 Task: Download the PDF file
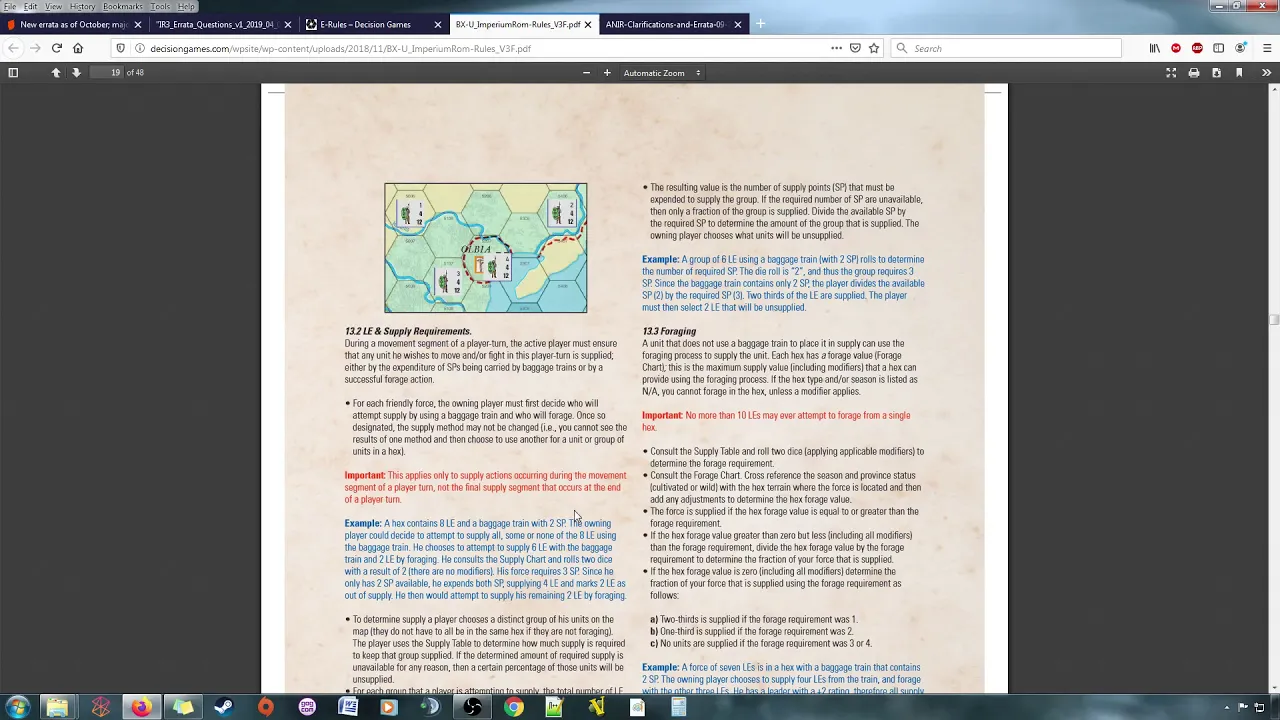(x=1216, y=72)
